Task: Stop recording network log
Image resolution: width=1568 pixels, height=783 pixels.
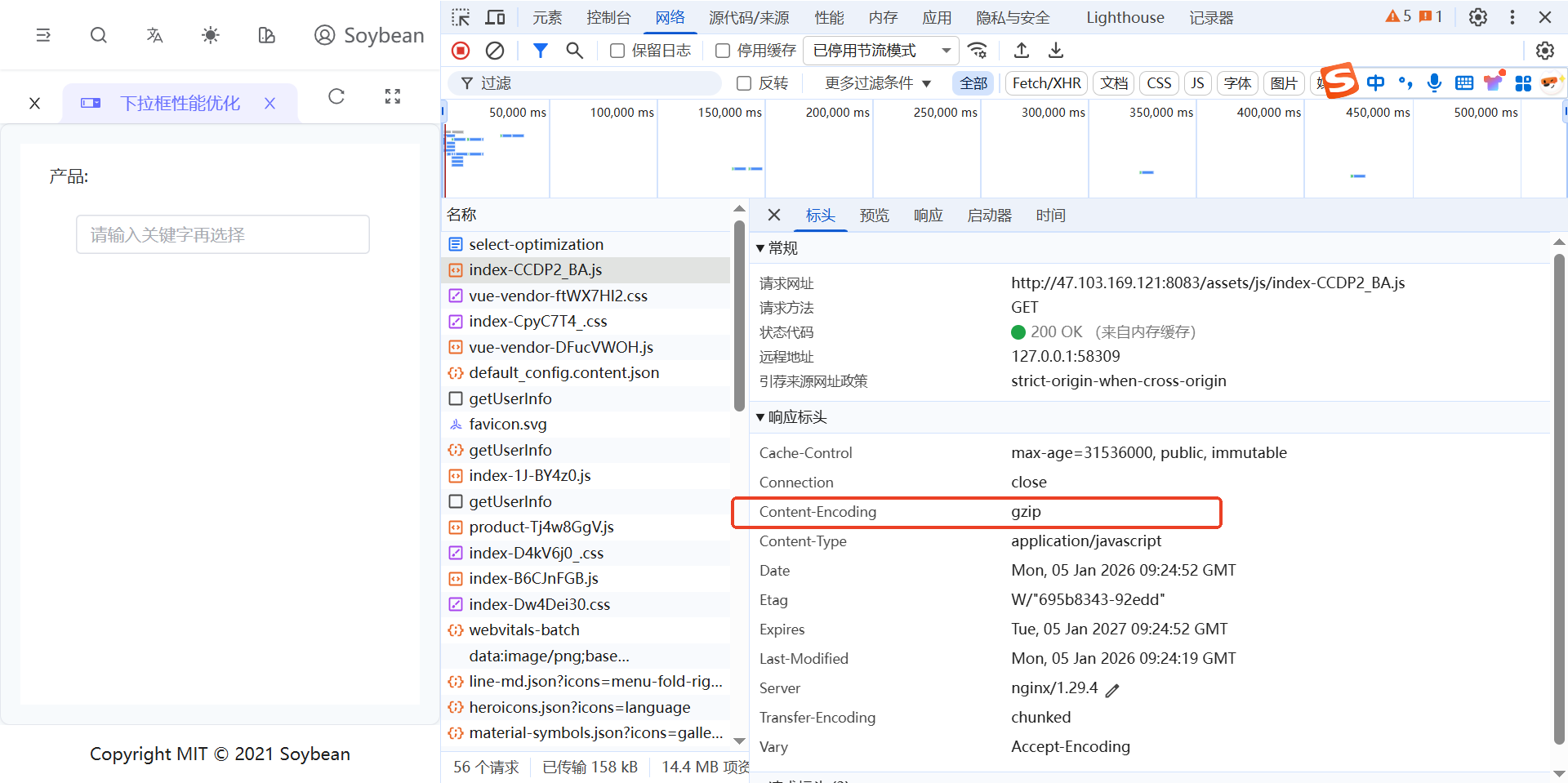Action: click(460, 51)
